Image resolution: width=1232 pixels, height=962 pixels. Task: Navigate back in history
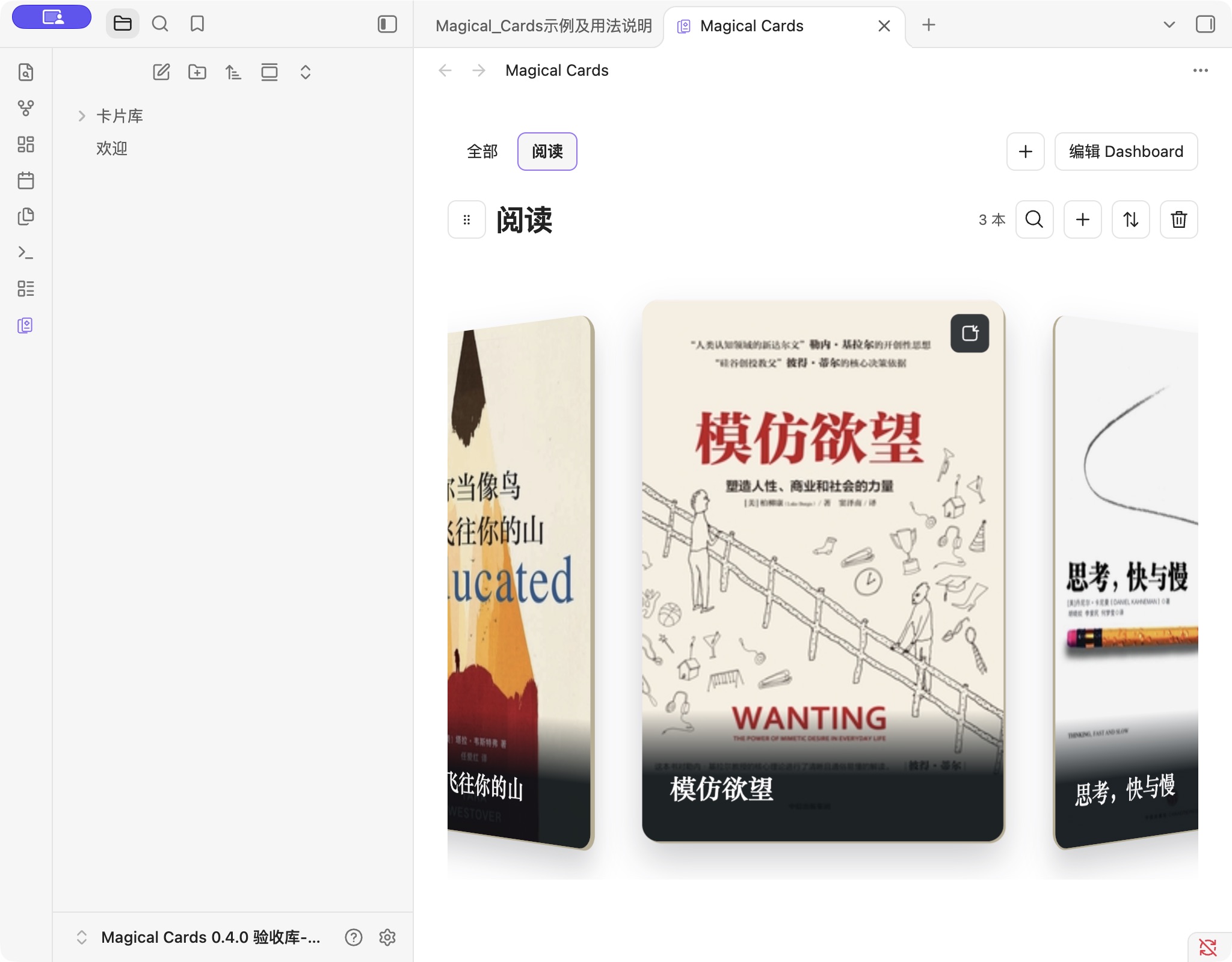coord(445,70)
